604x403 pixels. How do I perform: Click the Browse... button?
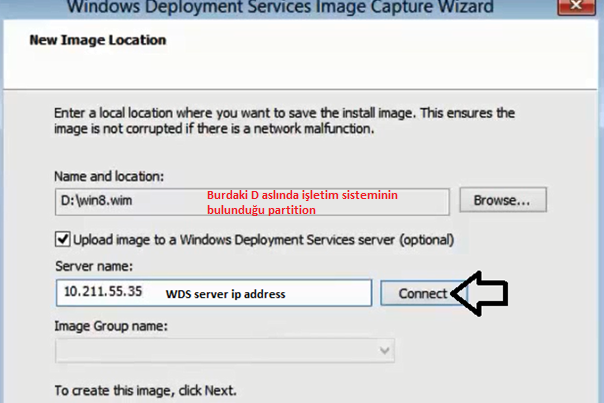(503, 200)
